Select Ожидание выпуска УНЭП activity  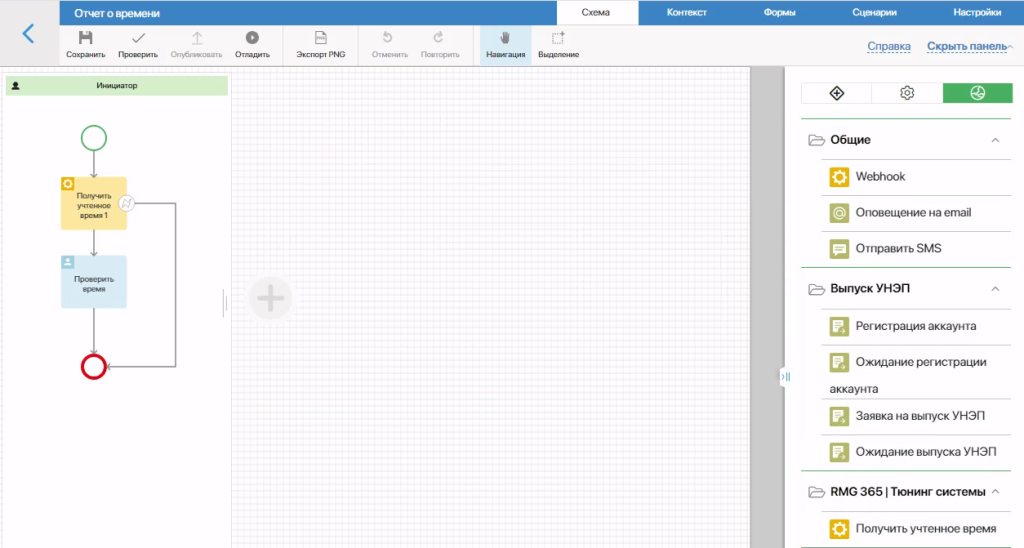[916, 452]
